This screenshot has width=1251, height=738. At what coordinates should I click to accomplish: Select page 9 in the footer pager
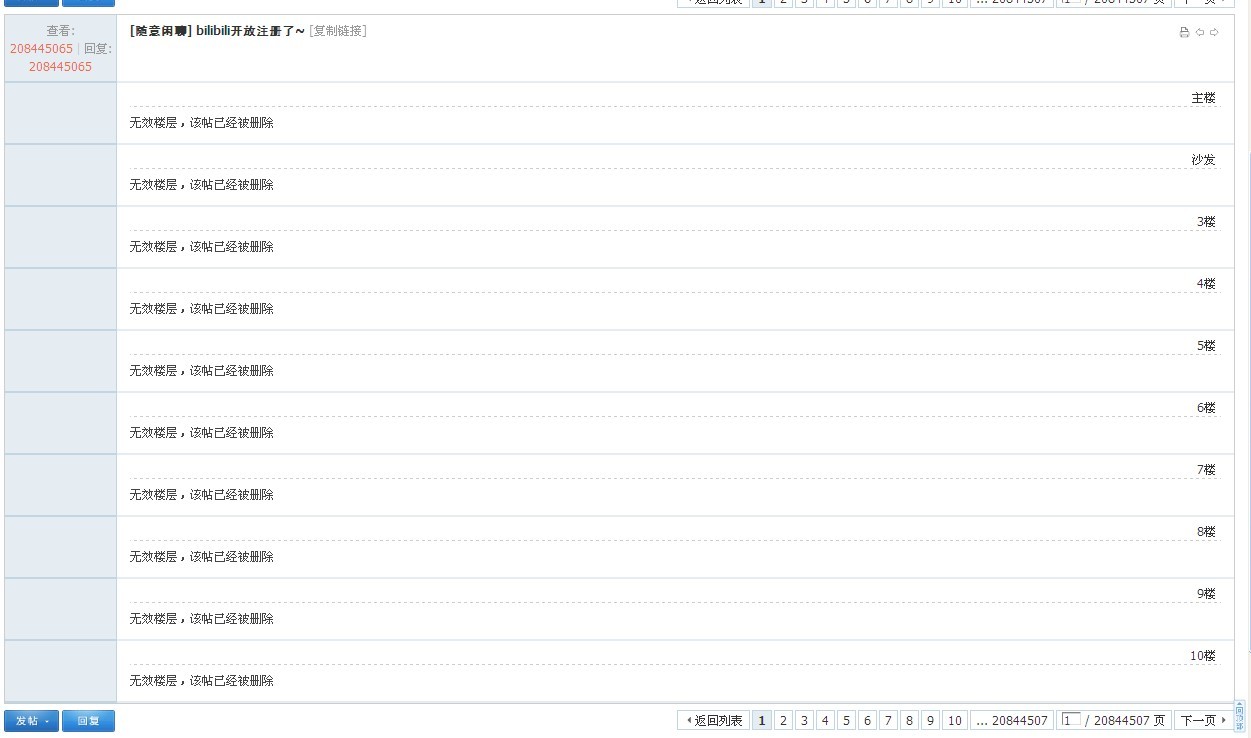tap(930, 720)
